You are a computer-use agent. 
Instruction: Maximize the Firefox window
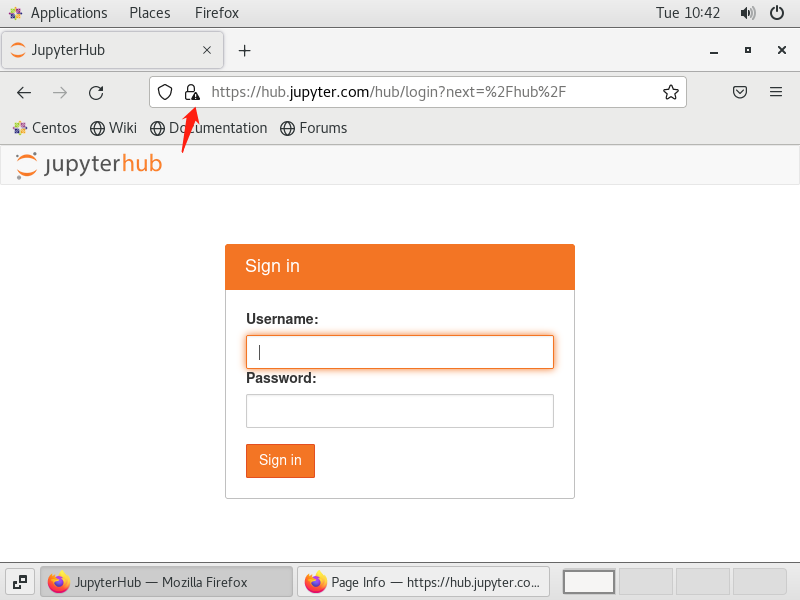(x=747, y=50)
